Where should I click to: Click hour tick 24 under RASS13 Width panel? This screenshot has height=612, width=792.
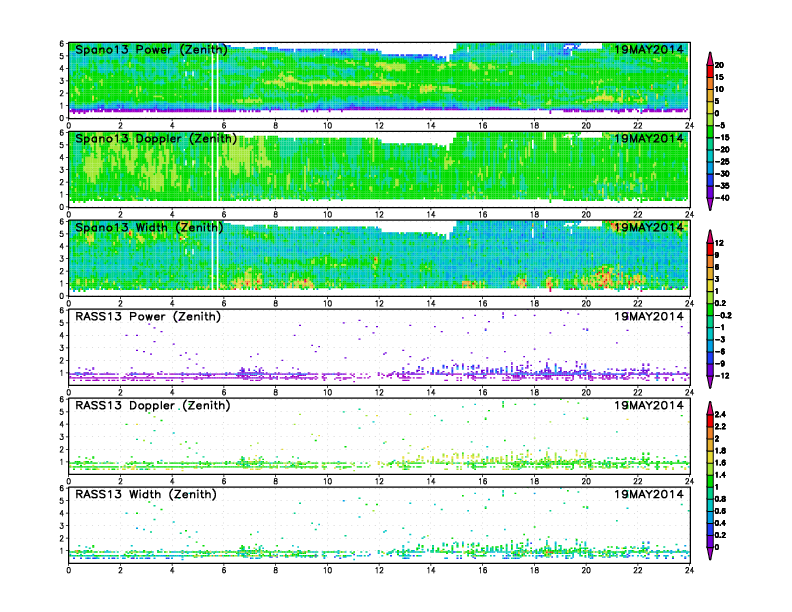click(689, 570)
